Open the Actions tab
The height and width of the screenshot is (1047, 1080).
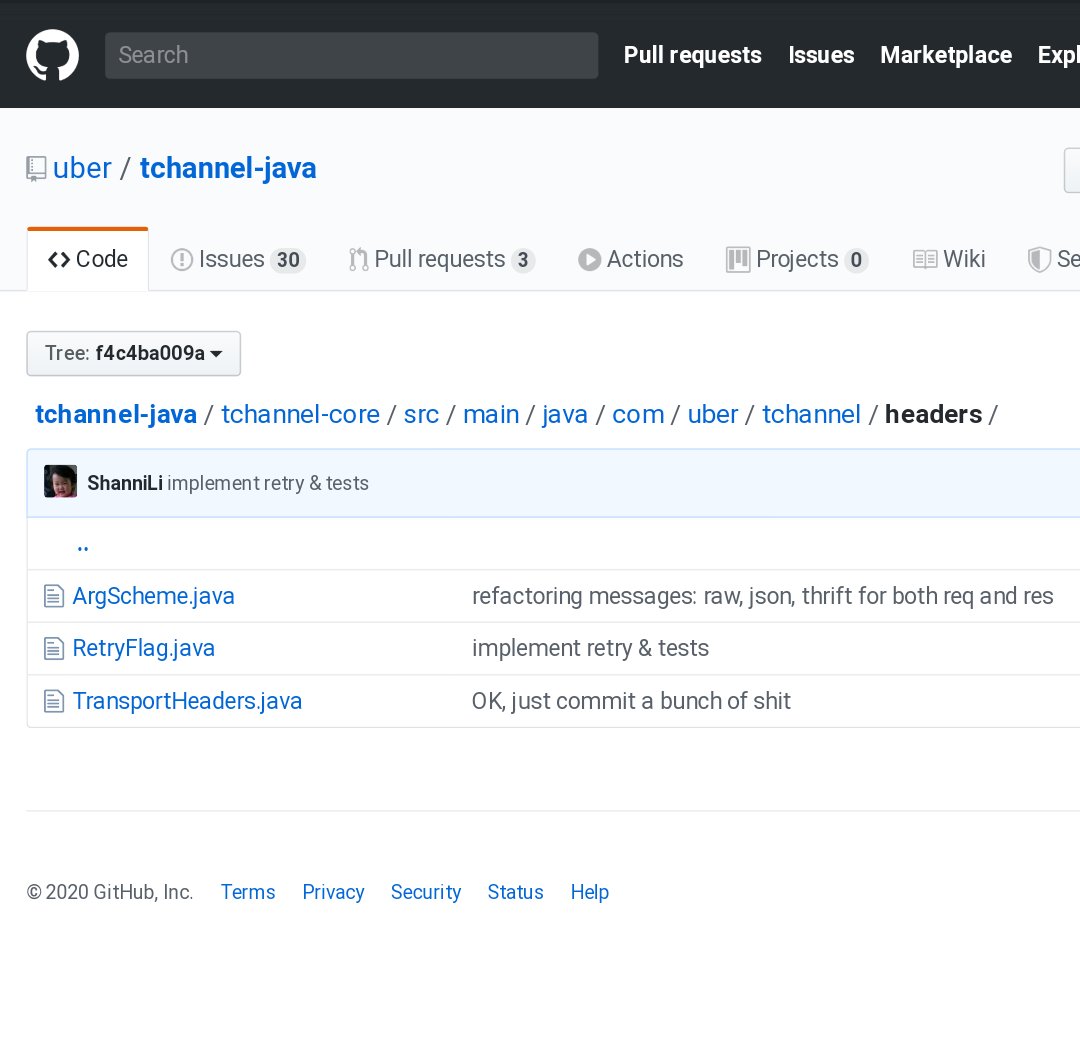pyautogui.click(x=630, y=259)
